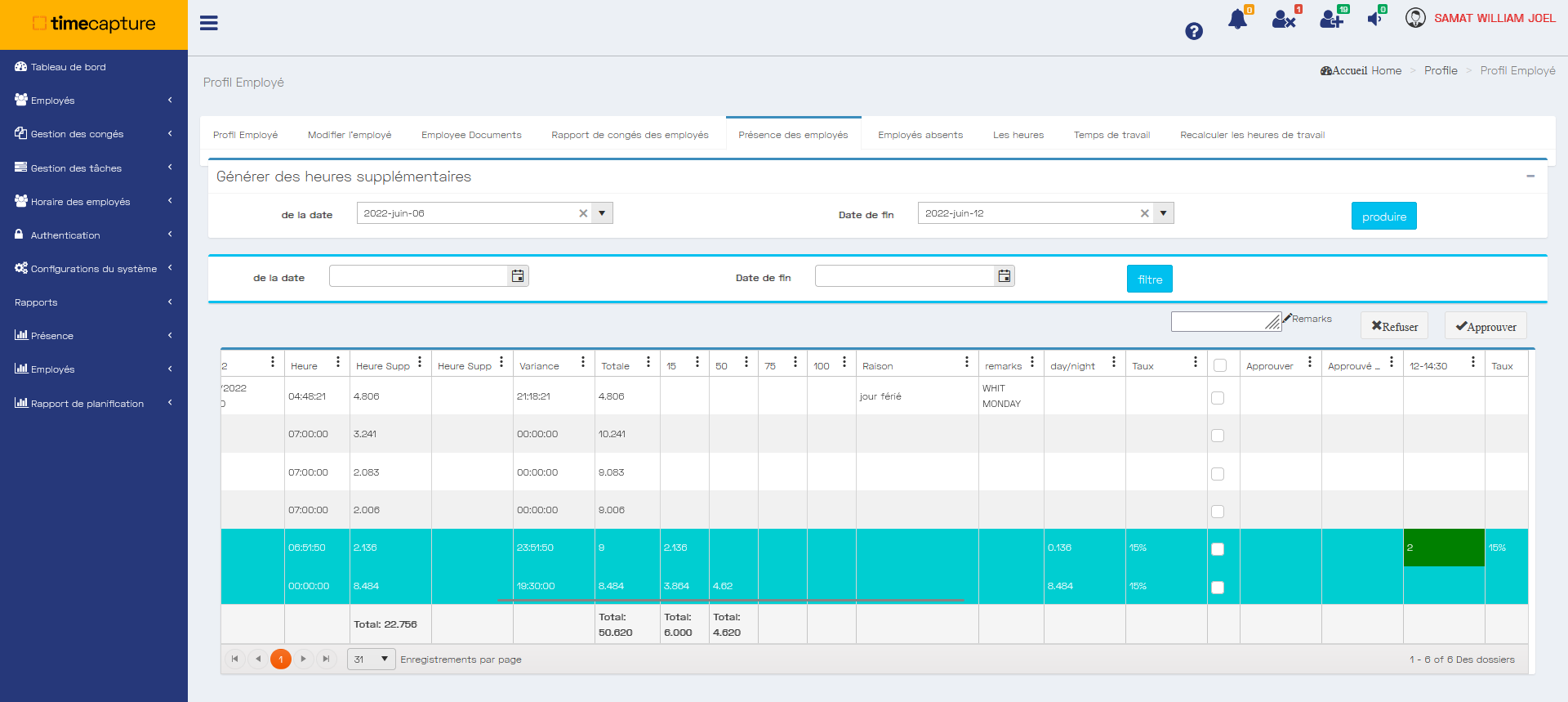Open the Rapport de congés des employés tab
The width and height of the screenshot is (1568, 702).
tap(630, 135)
